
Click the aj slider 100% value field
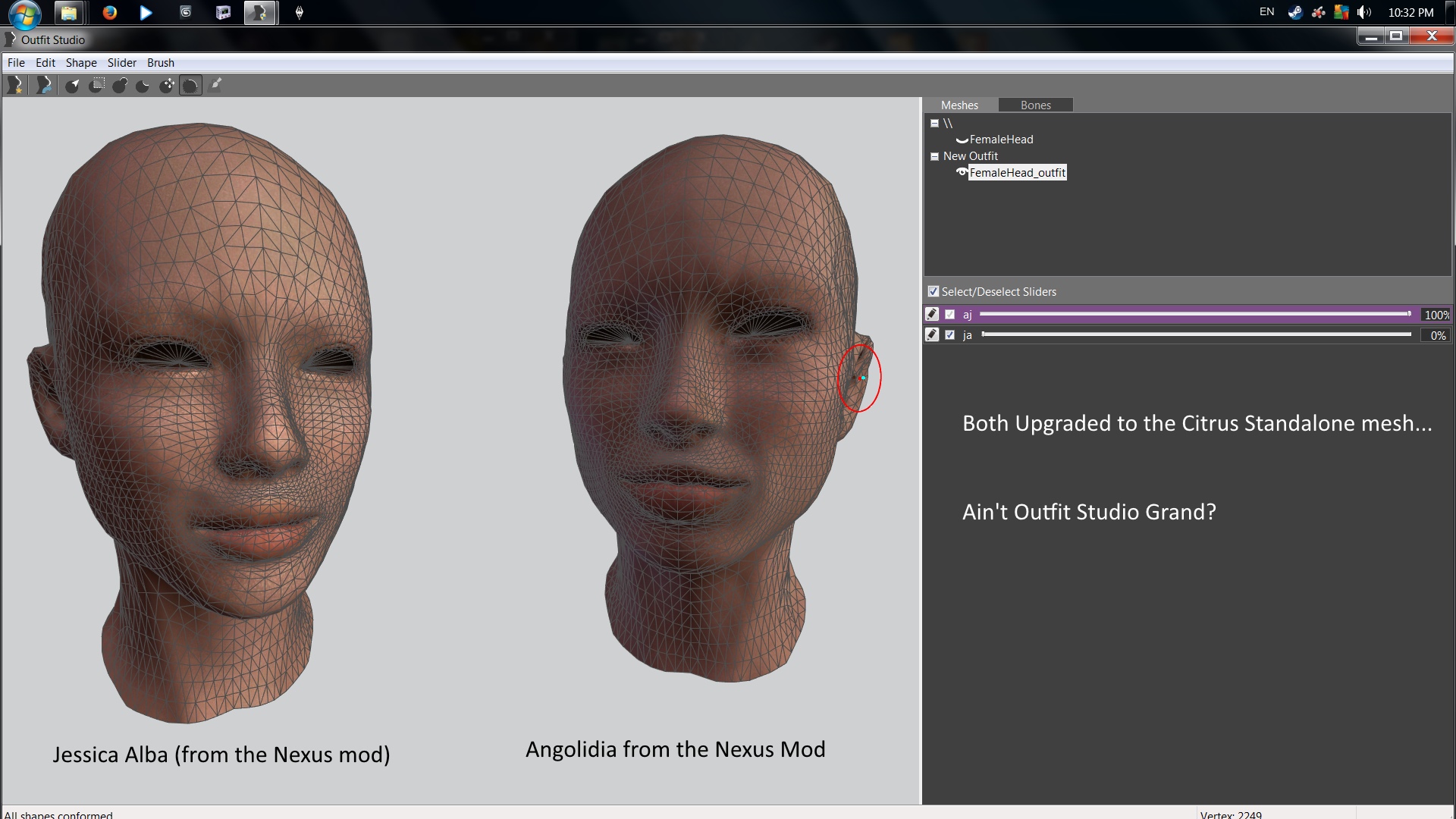[x=1436, y=315]
